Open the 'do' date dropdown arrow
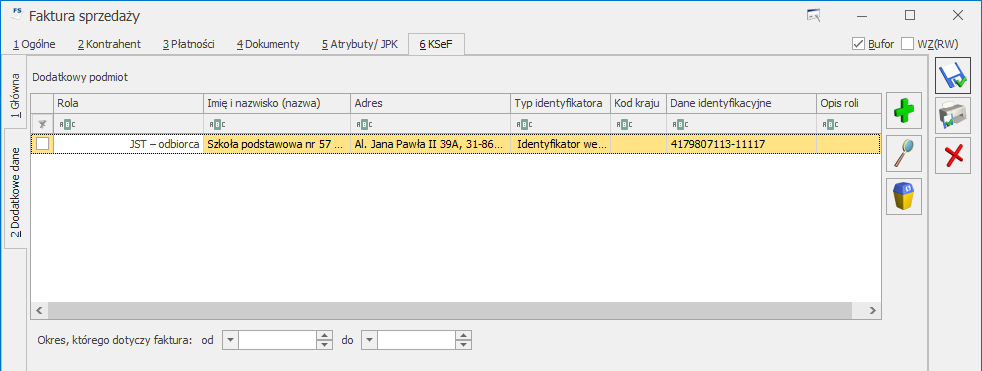Image resolution: width=982 pixels, height=371 pixels. pyautogui.click(x=370, y=340)
